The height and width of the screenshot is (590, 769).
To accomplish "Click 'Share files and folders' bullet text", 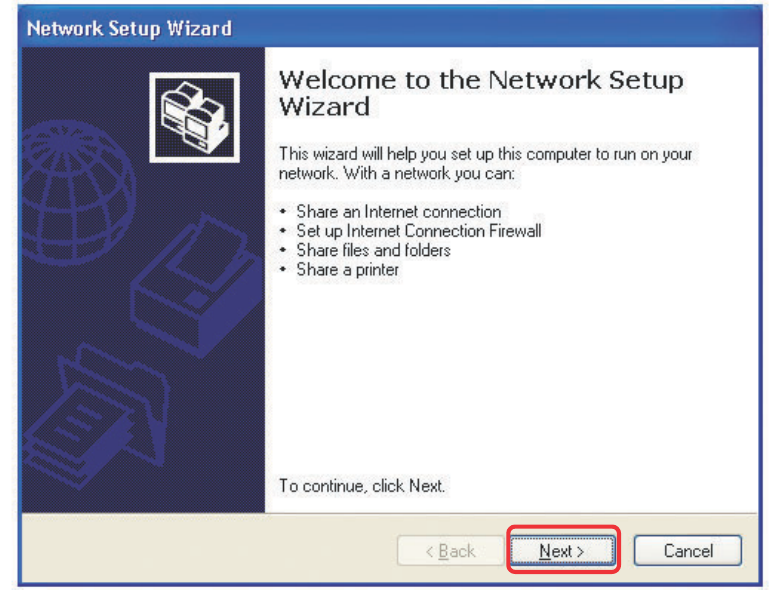I will pyautogui.click(x=372, y=250).
